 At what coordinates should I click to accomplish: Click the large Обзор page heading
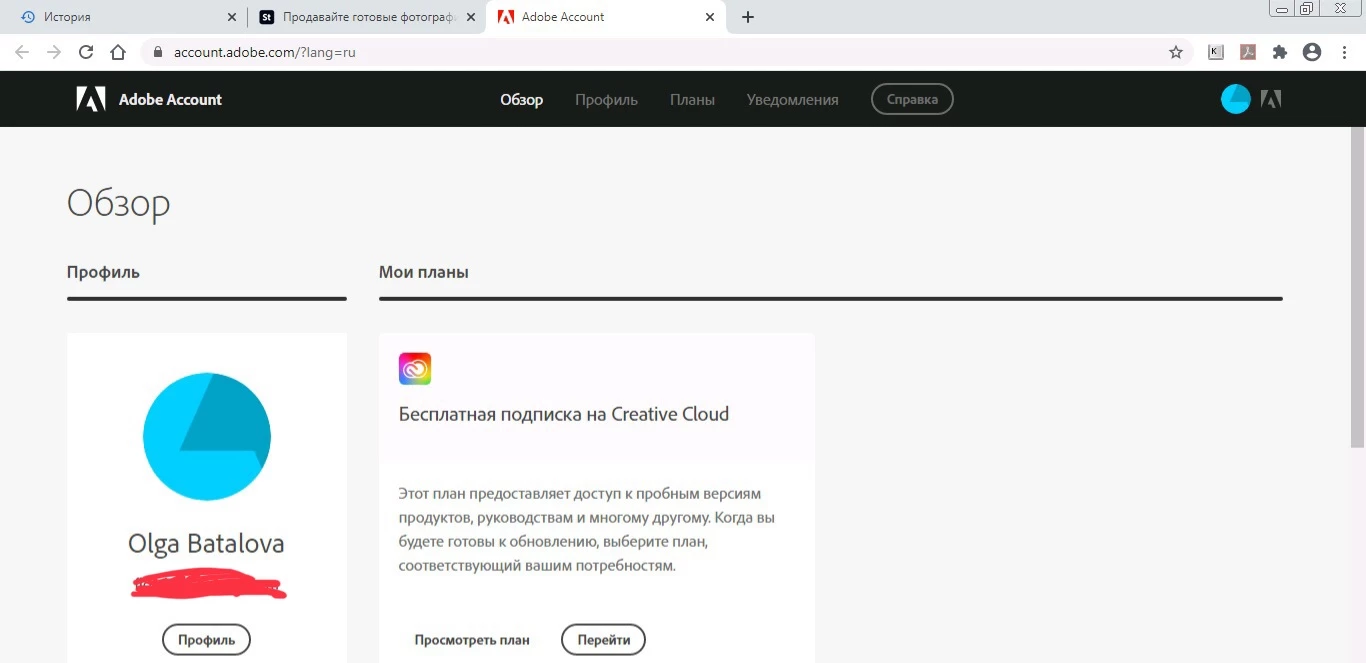118,203
